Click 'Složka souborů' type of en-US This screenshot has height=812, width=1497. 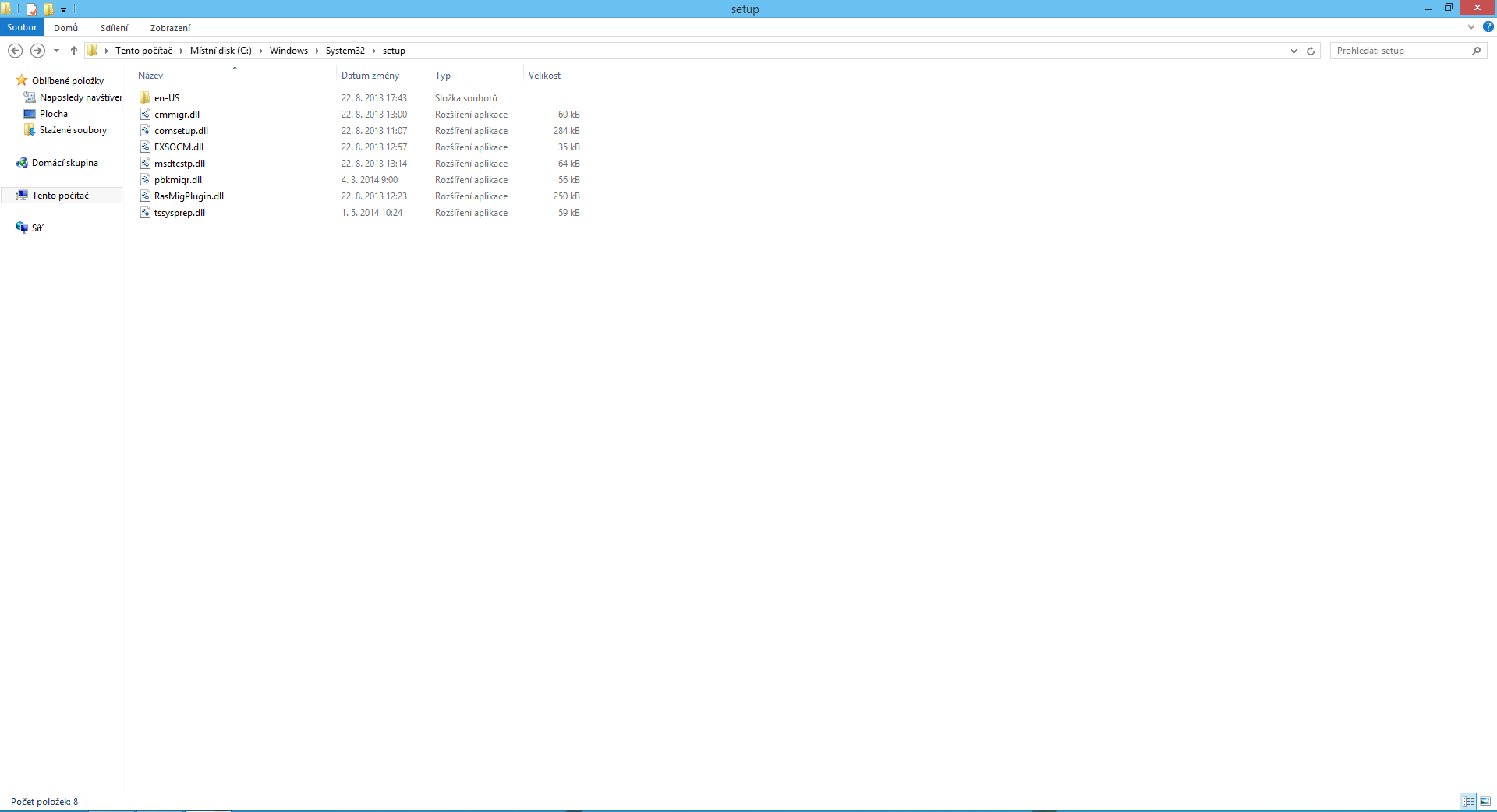466,98
